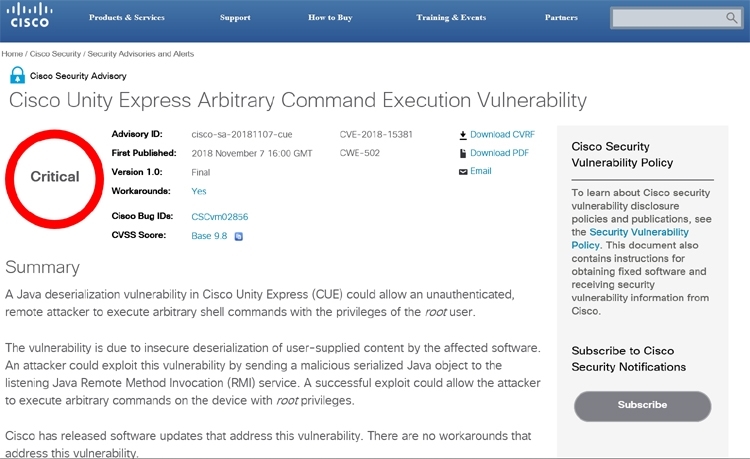Open the Support menu

click(x=235, y=17)
